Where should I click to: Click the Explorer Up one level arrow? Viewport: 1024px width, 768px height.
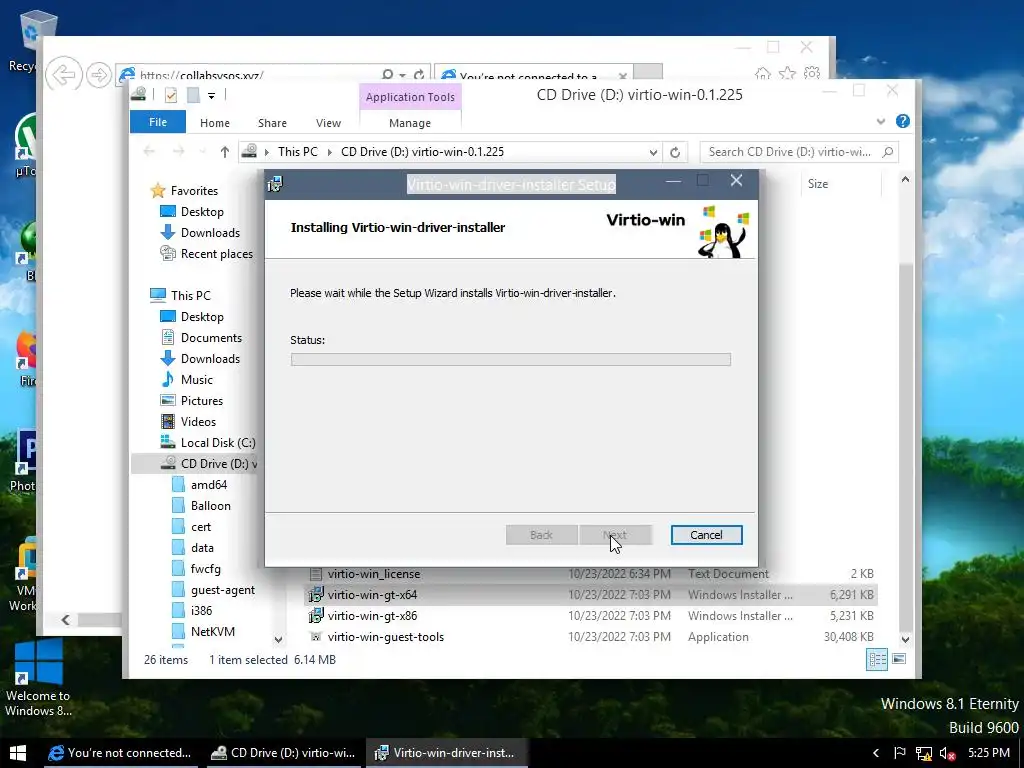pos(225,152)
